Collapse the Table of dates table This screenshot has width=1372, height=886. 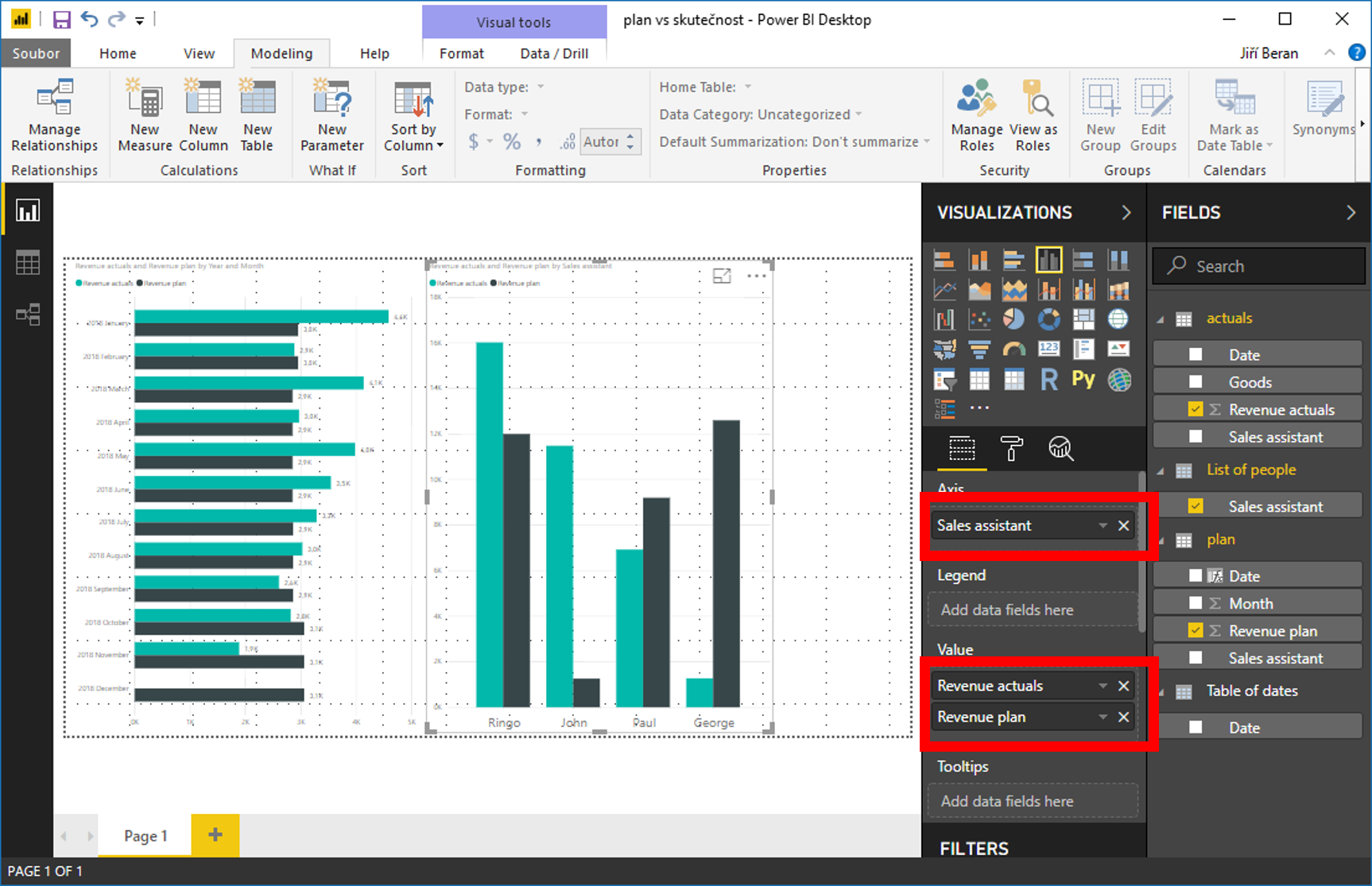(1161, 692)
